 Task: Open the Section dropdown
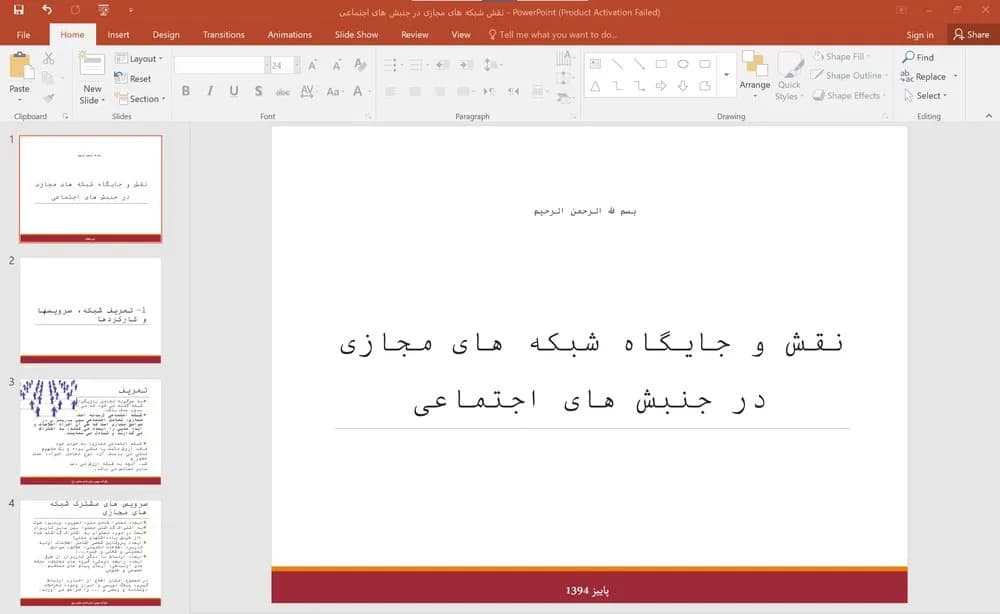click(x=140, y=99)
